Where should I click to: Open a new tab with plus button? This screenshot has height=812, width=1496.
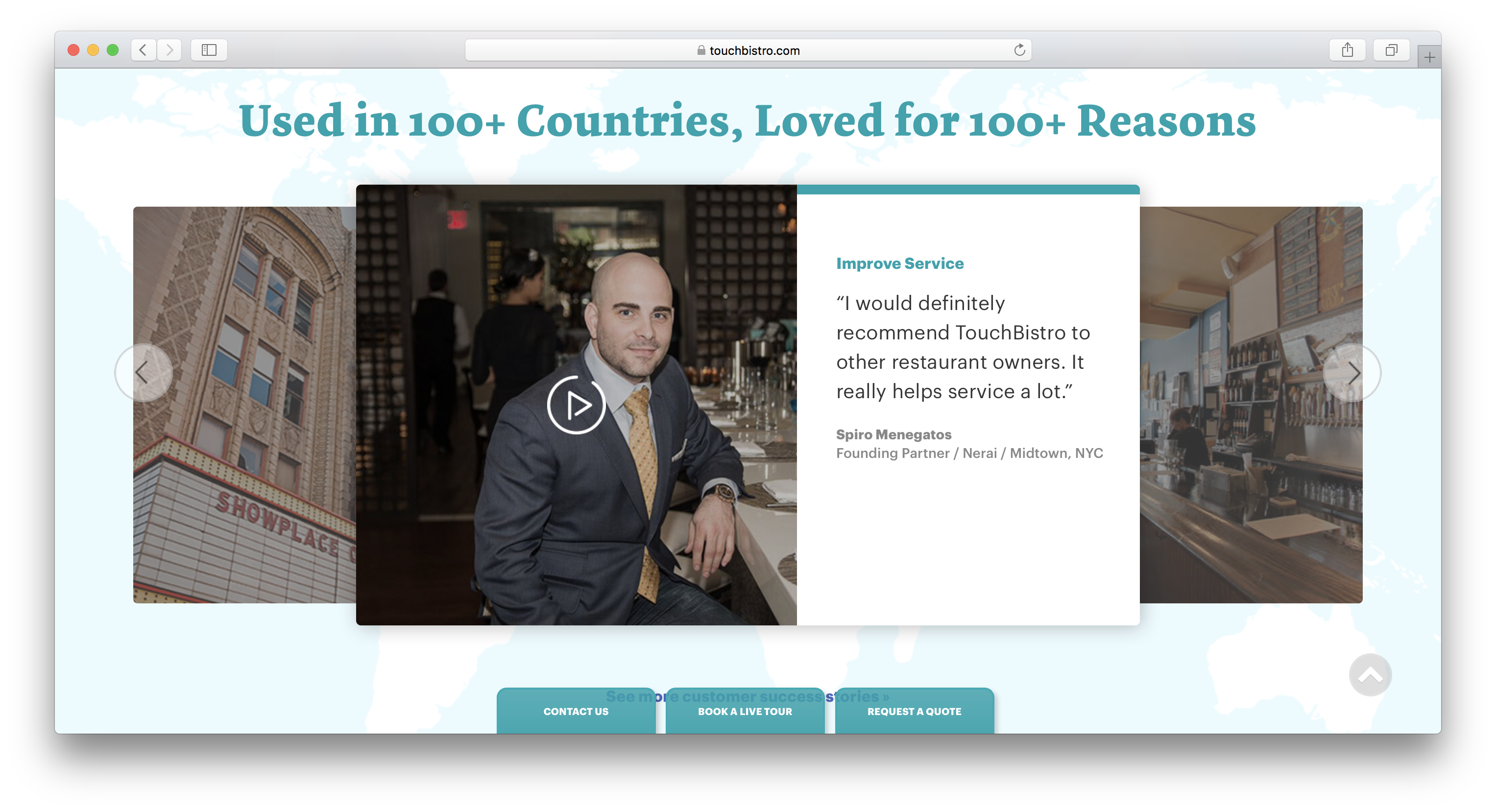click(x=1429, y=57)
